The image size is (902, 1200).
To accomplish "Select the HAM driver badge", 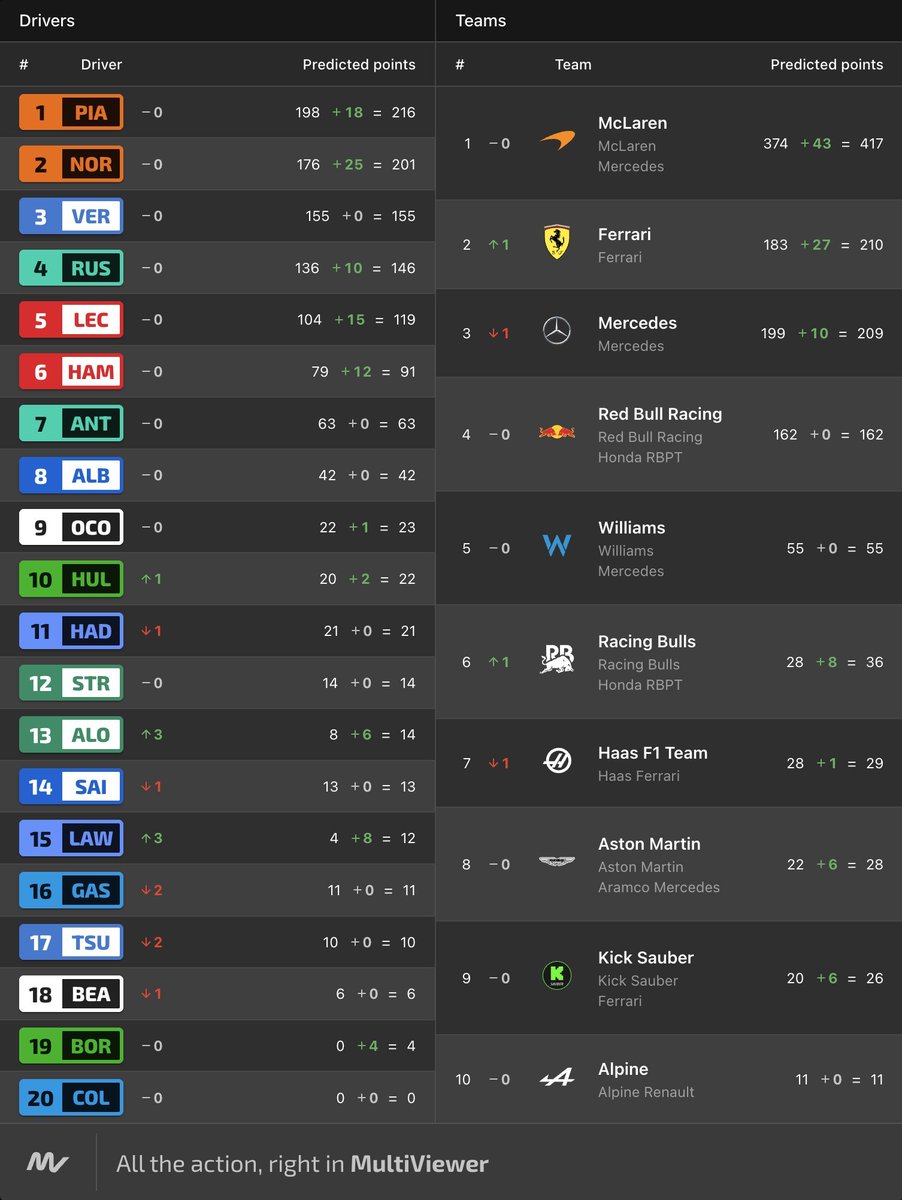I will pyautogui.click(x=71, y=372).
